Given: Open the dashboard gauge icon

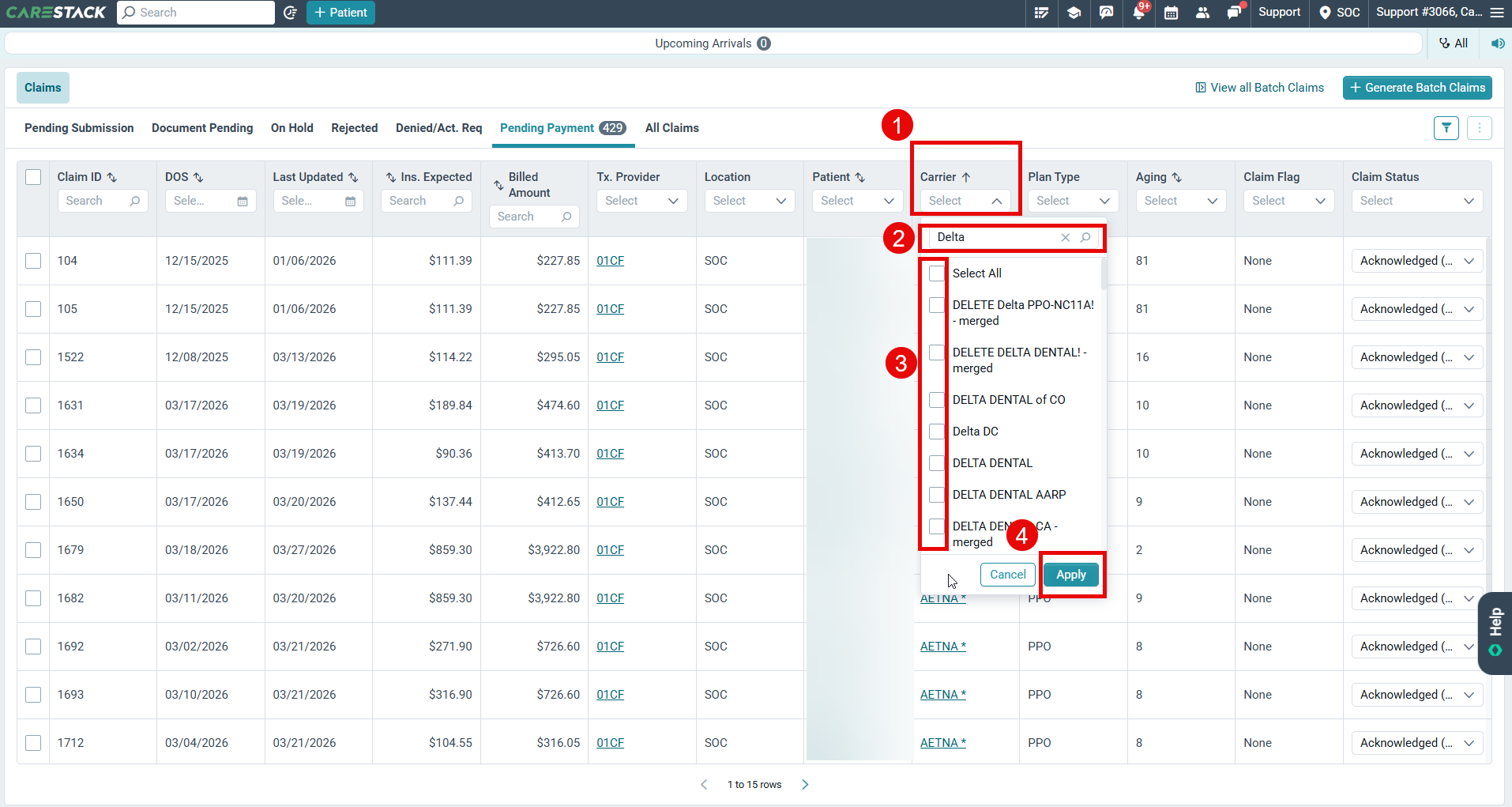Looking at the screenshot, I should click(1107, 13).
